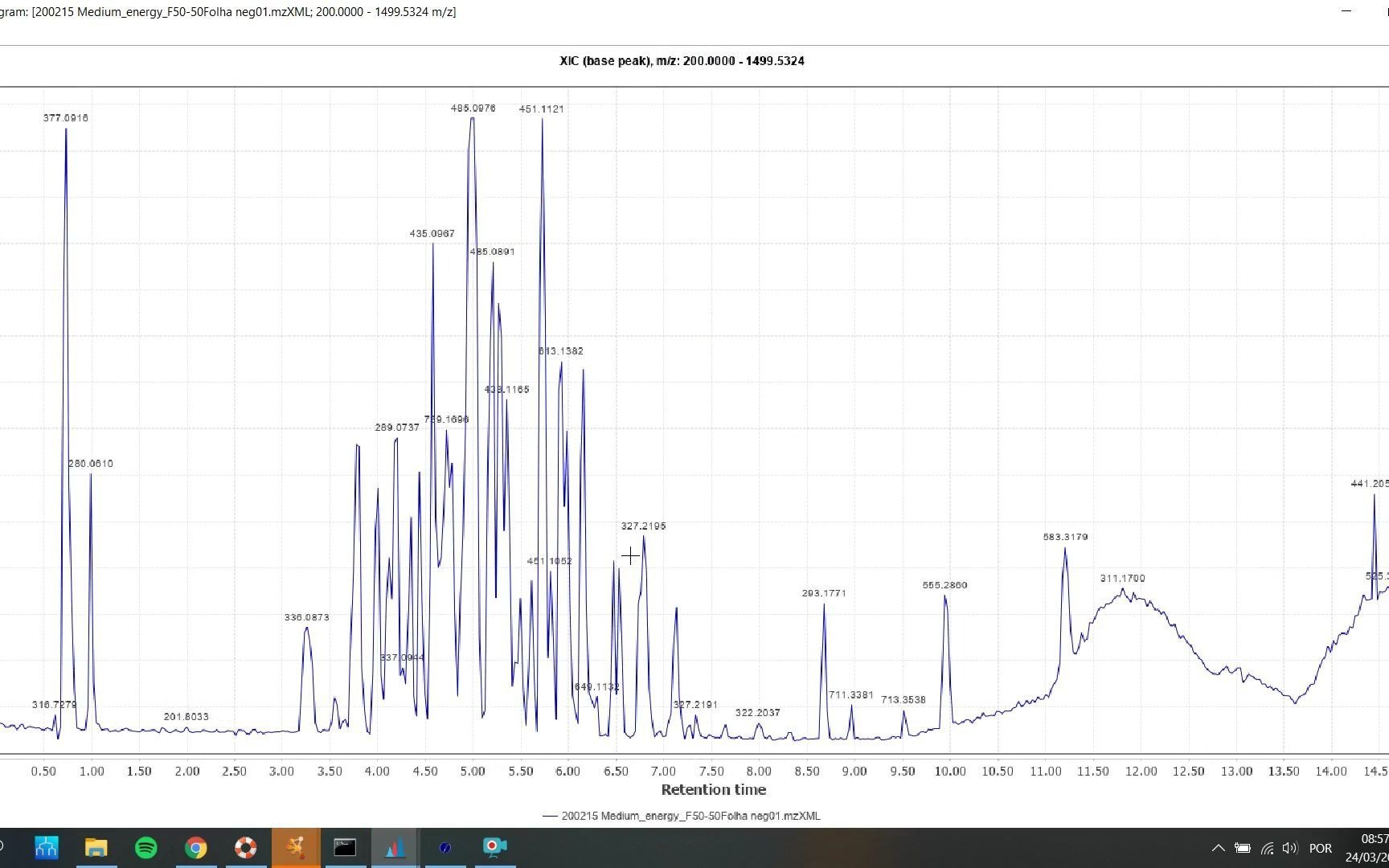Expand the hidden system tray icons

coord(1219,848)
